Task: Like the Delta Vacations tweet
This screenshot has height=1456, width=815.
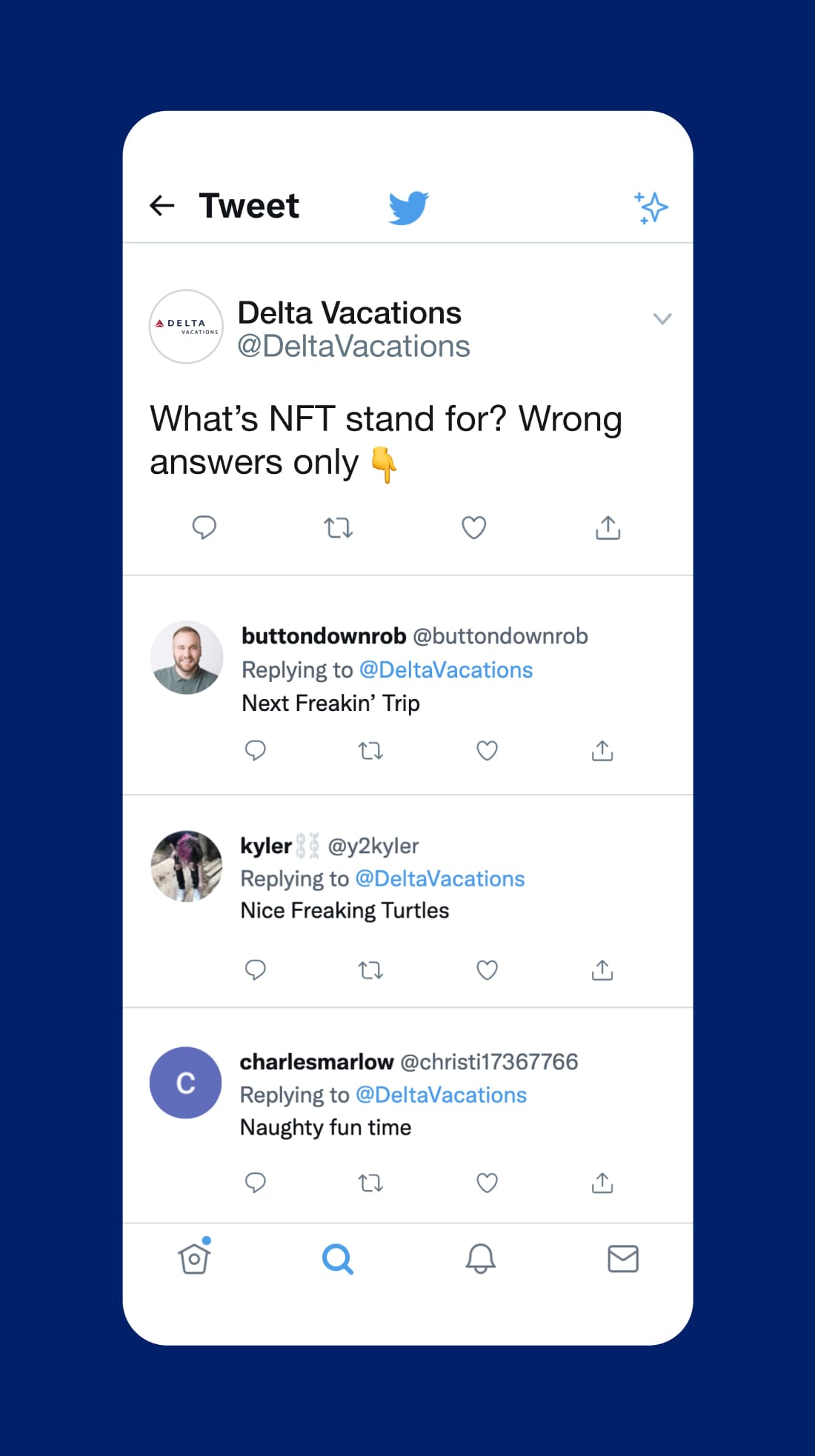Action: pos(473,527)
